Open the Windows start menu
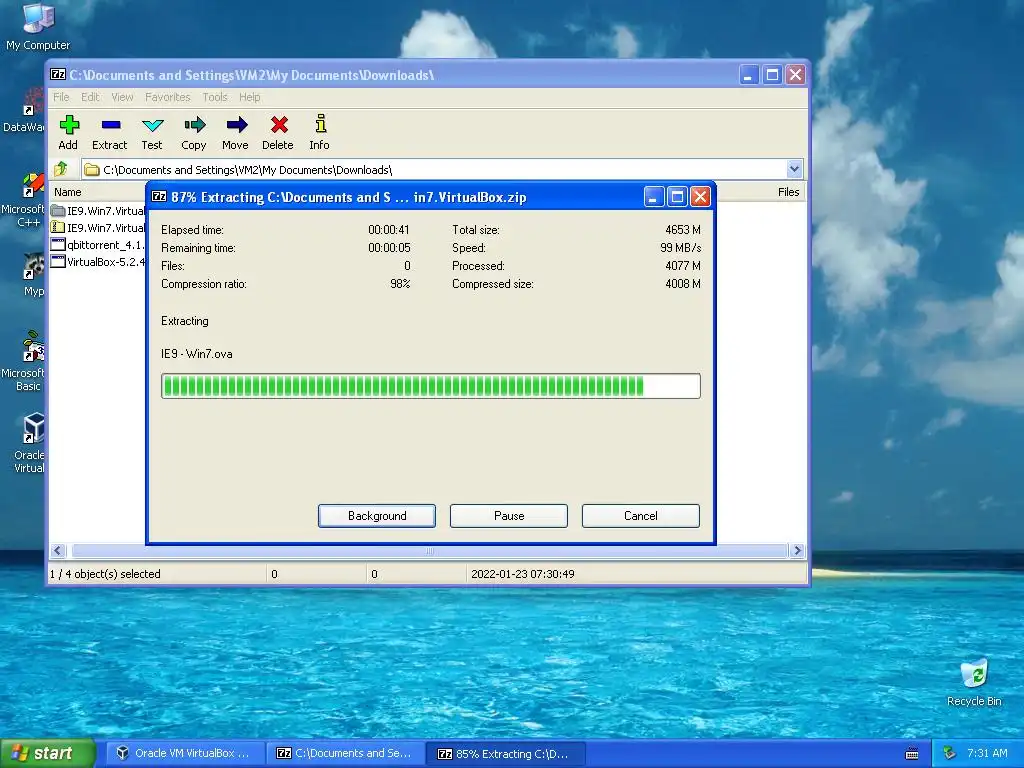The height and width of the screenshot is (768, 1024). (47, 754)
